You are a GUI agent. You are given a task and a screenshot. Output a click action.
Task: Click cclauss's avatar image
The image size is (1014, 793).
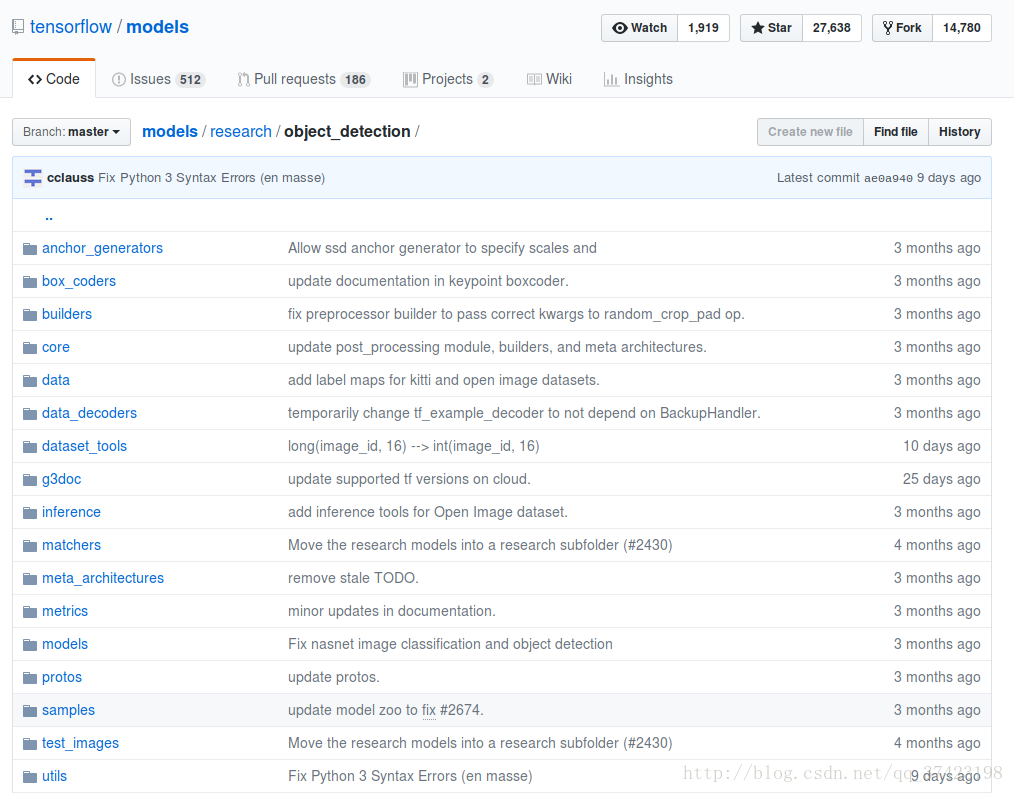pos(33,178)
